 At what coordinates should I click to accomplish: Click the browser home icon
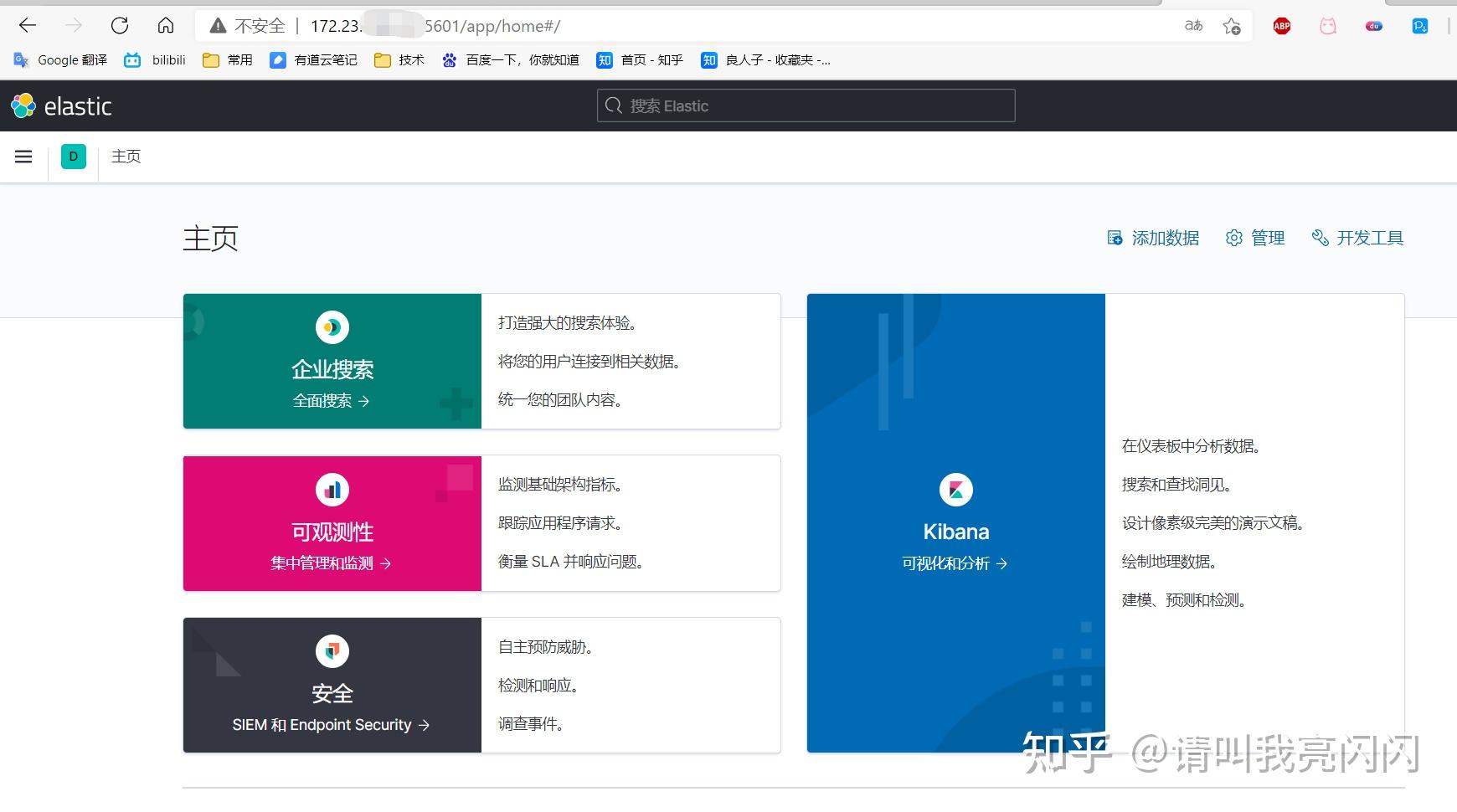click(x=166, y=26)
